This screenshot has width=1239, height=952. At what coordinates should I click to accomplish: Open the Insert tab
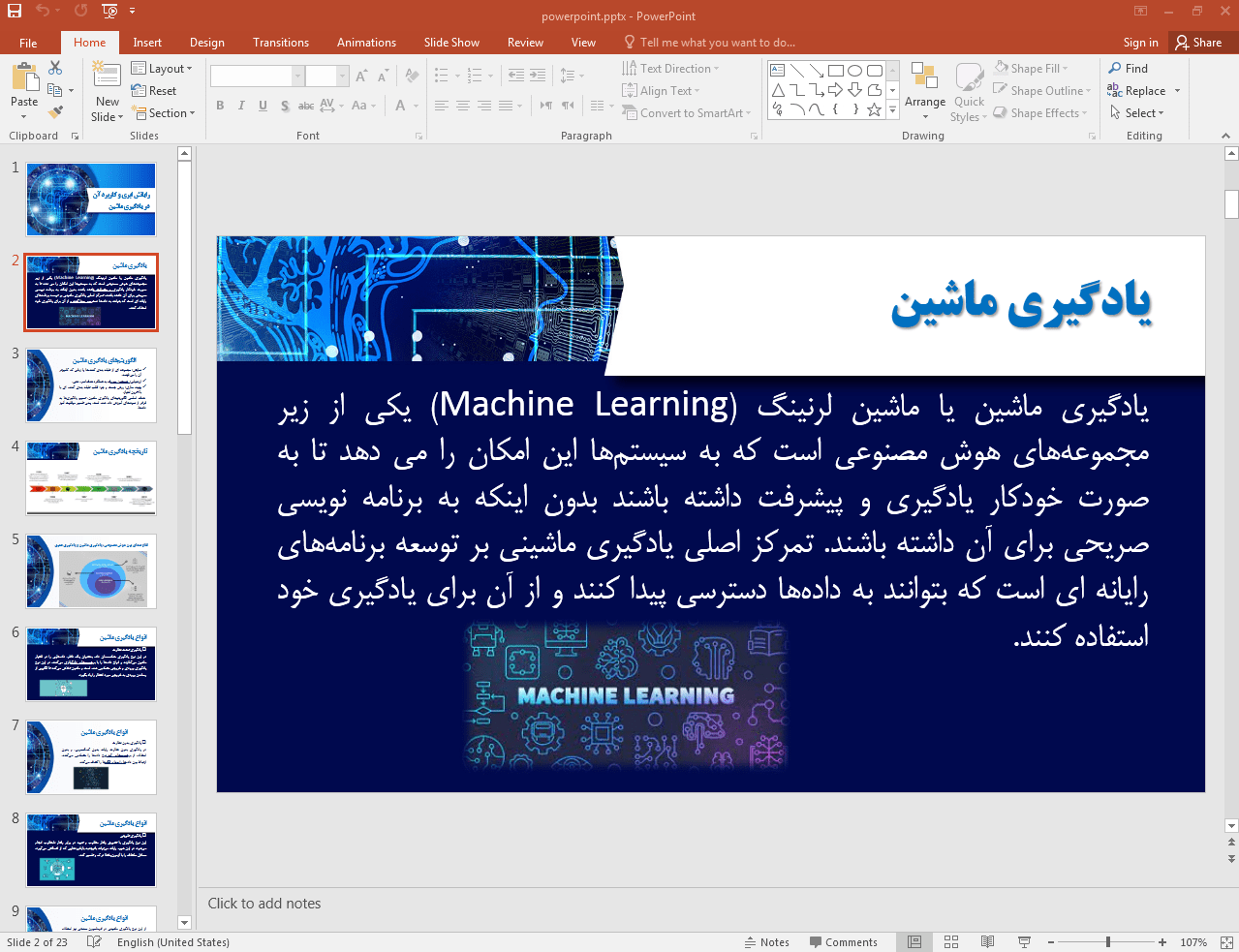(x=147, y=43)
